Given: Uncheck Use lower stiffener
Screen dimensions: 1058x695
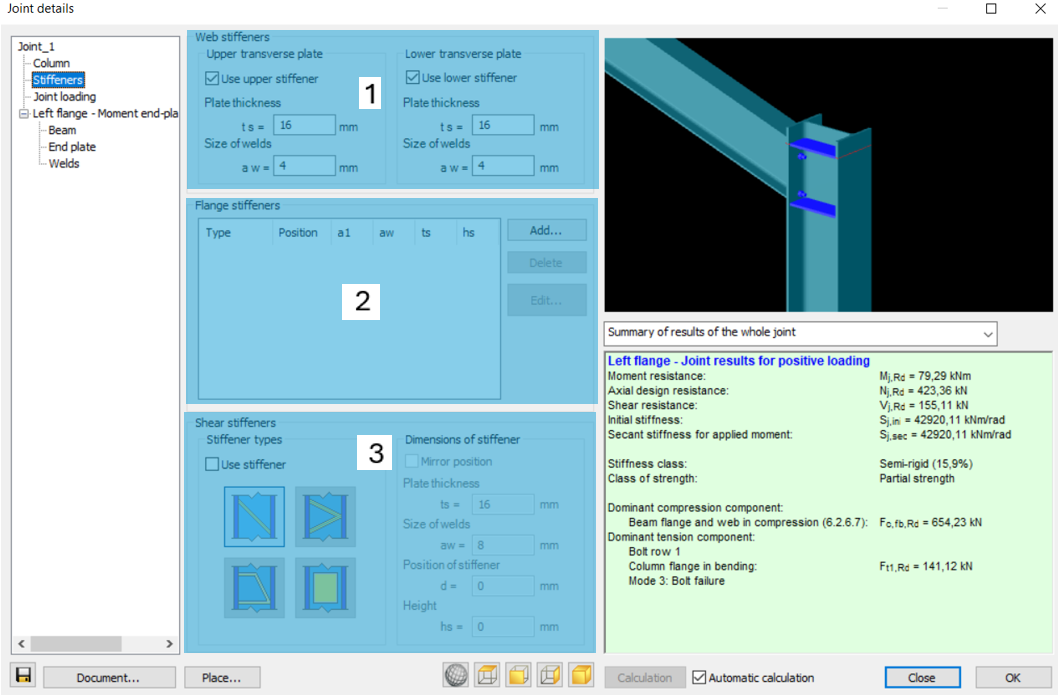Looking at the screenshot, I should [x=412, y=78].
